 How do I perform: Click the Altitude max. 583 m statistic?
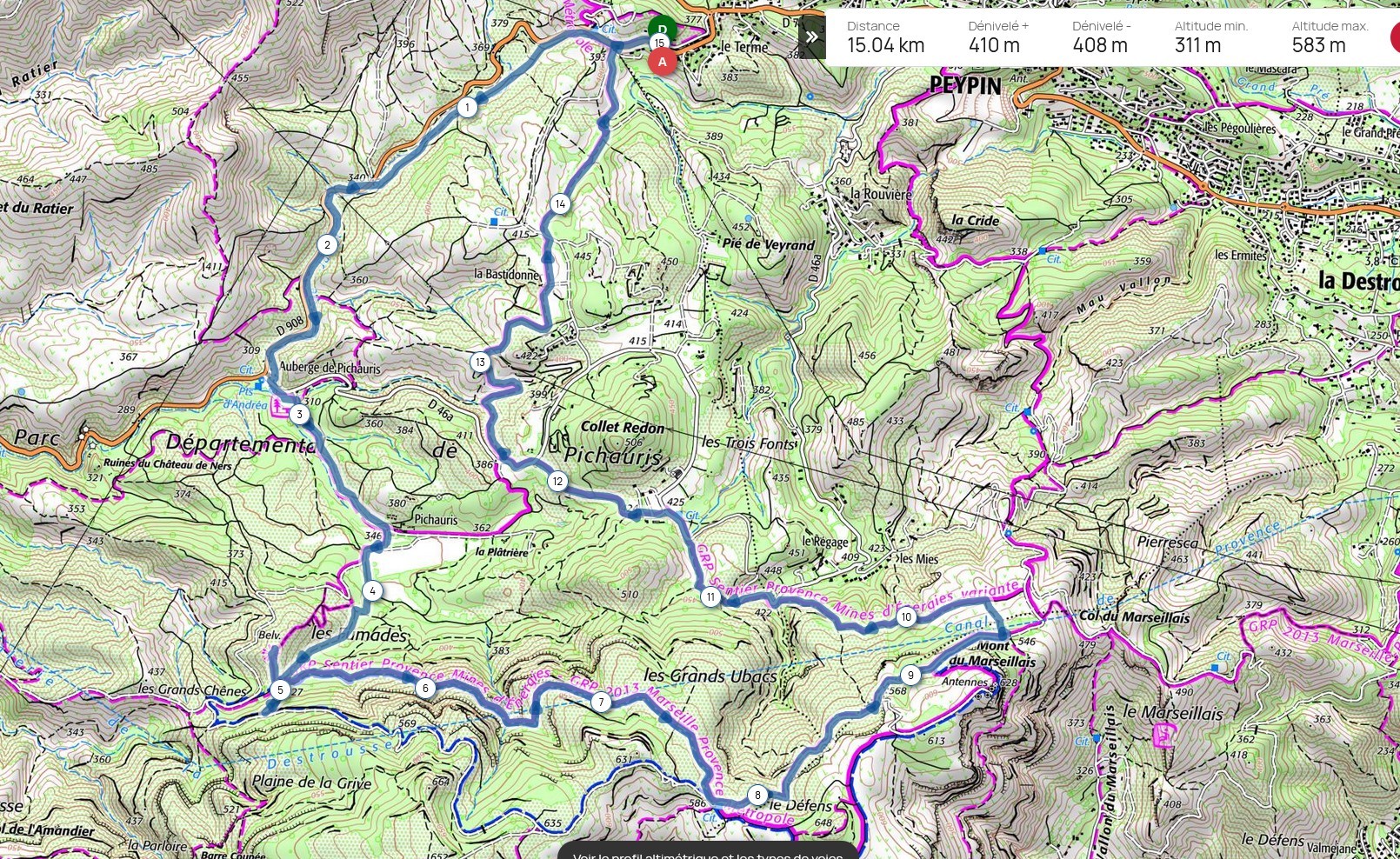[x=1330, y=37]
